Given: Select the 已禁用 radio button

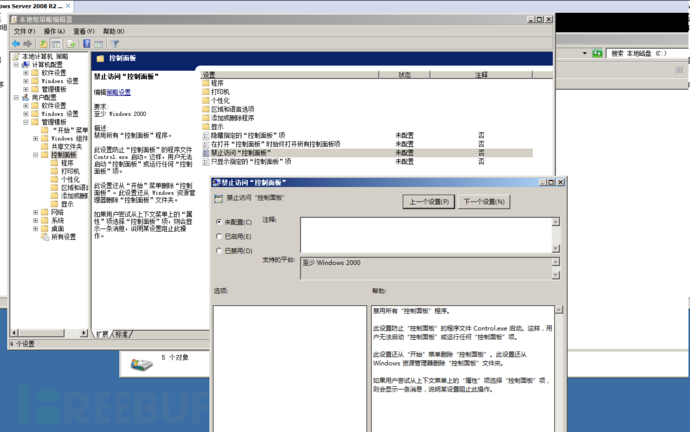Looking at the screenshot, I should (x=218, y=251).
